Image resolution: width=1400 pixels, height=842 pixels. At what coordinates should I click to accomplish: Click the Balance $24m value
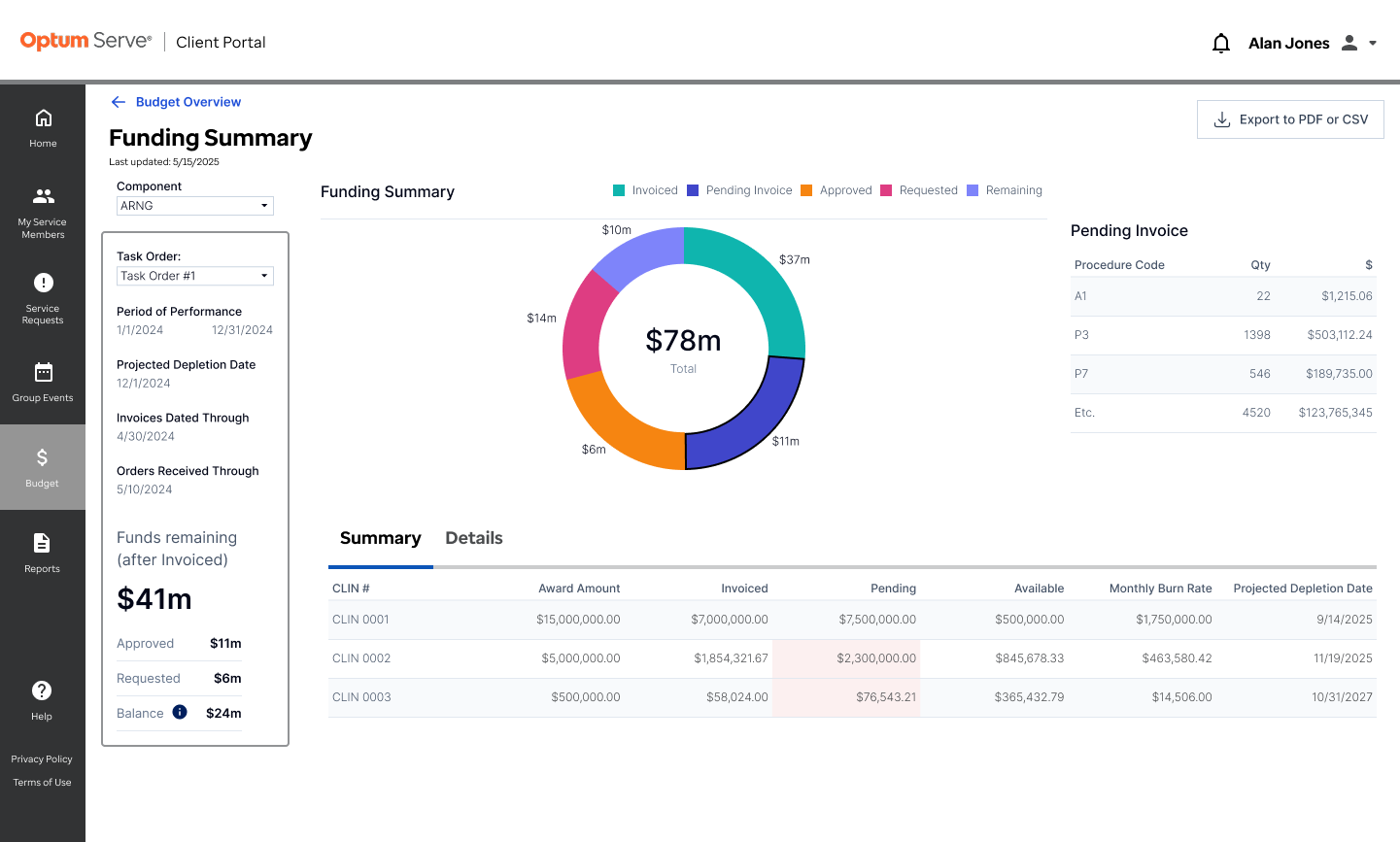(x=223, y=713)
